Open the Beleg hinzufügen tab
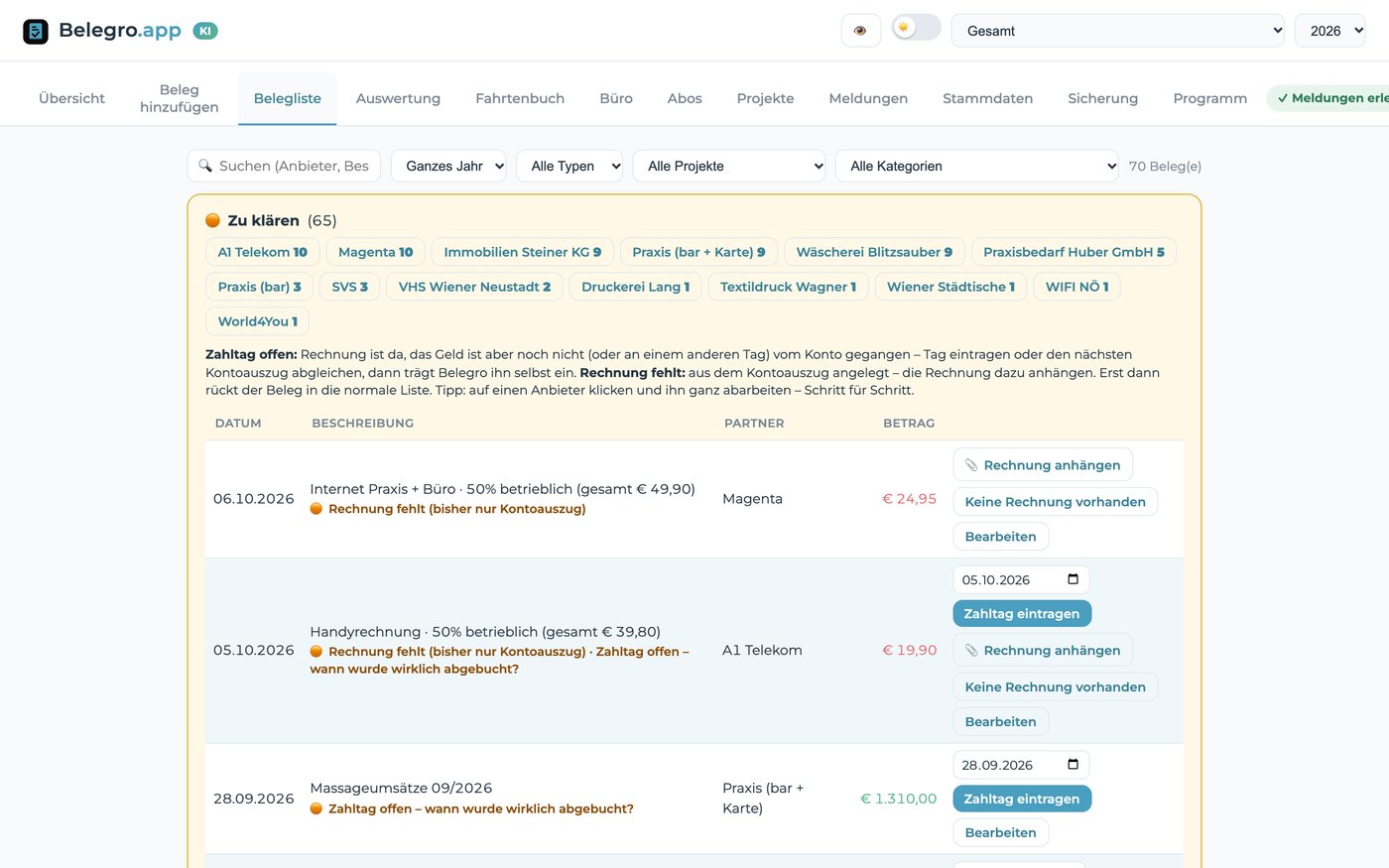 pyautogui.click(x=180, y=98)
